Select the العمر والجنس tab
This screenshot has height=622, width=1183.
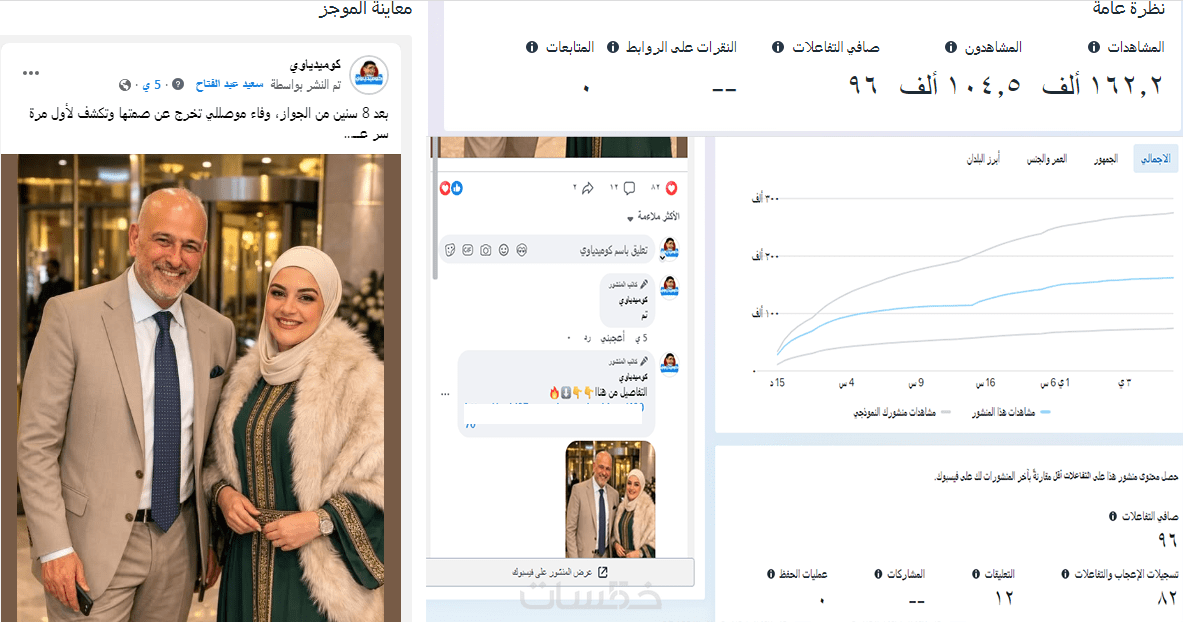pyautogui.click(x=1046, y=159)
